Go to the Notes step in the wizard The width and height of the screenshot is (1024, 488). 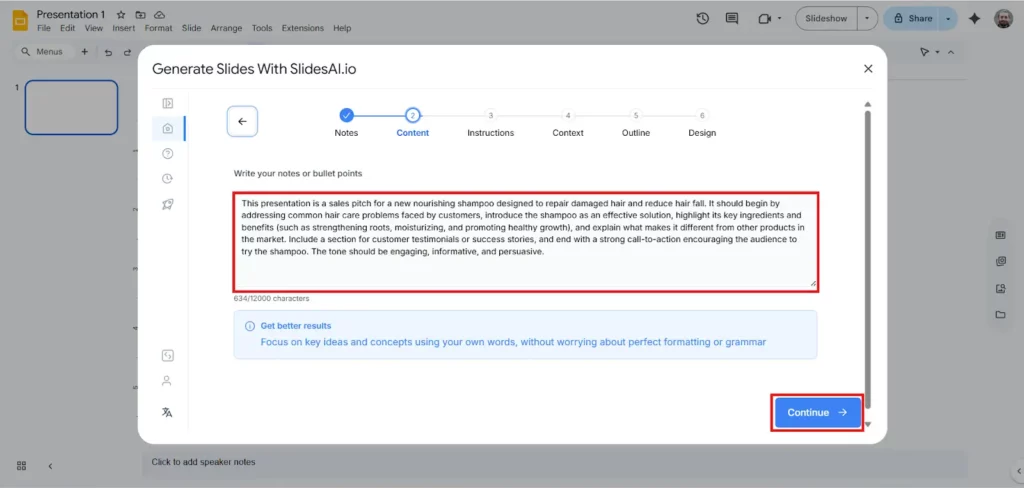[346, 116]
